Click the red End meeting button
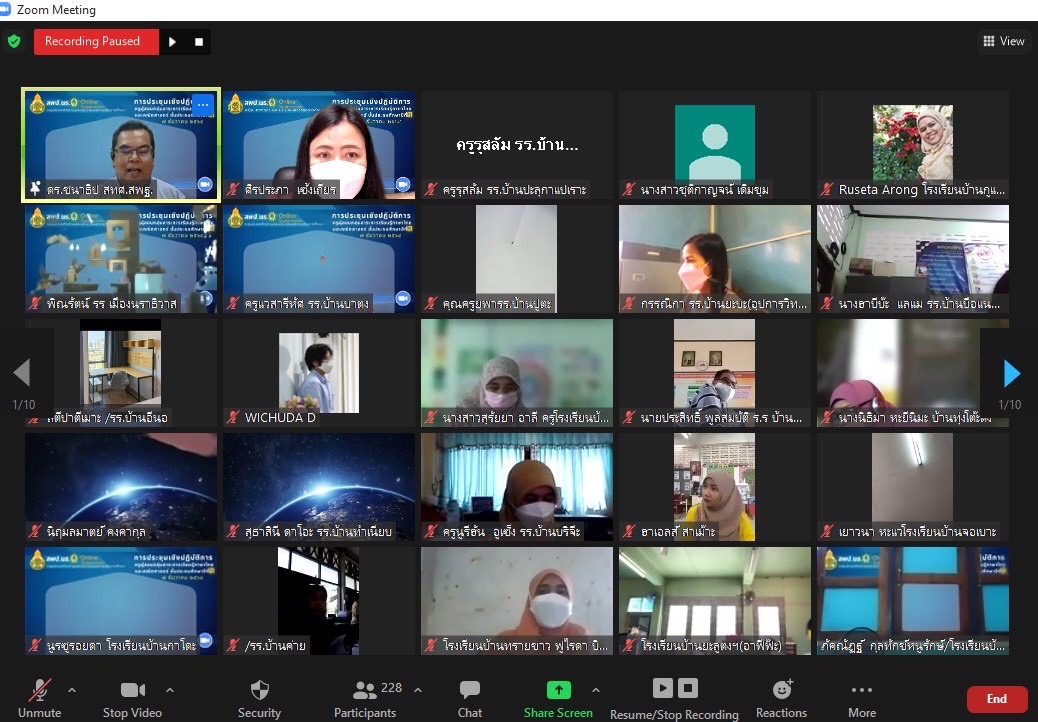The height and width of the screenshot is (722, 1038). (x=996, y=699)
